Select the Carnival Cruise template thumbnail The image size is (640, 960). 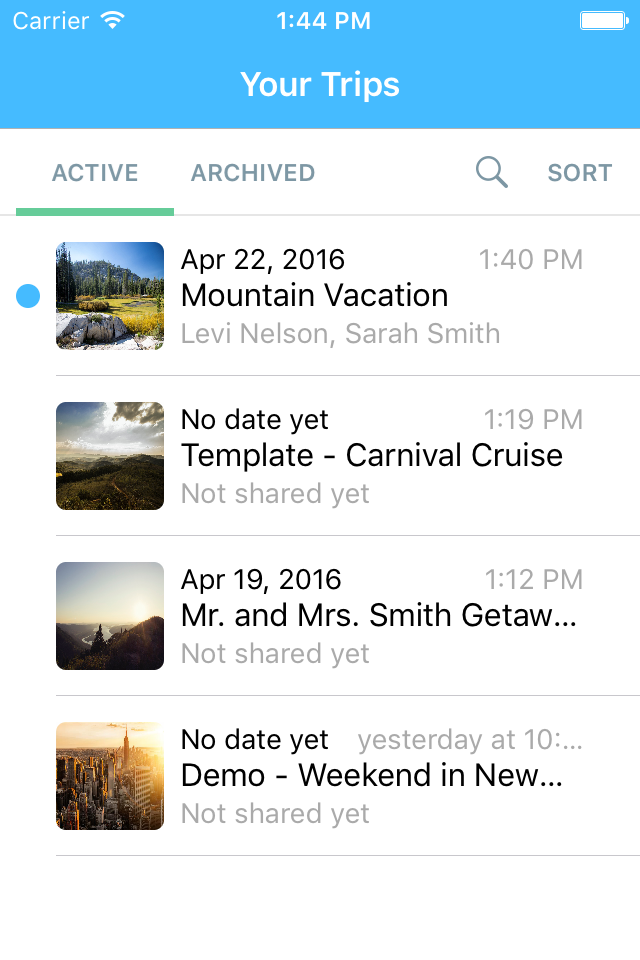tap(110, 456)
